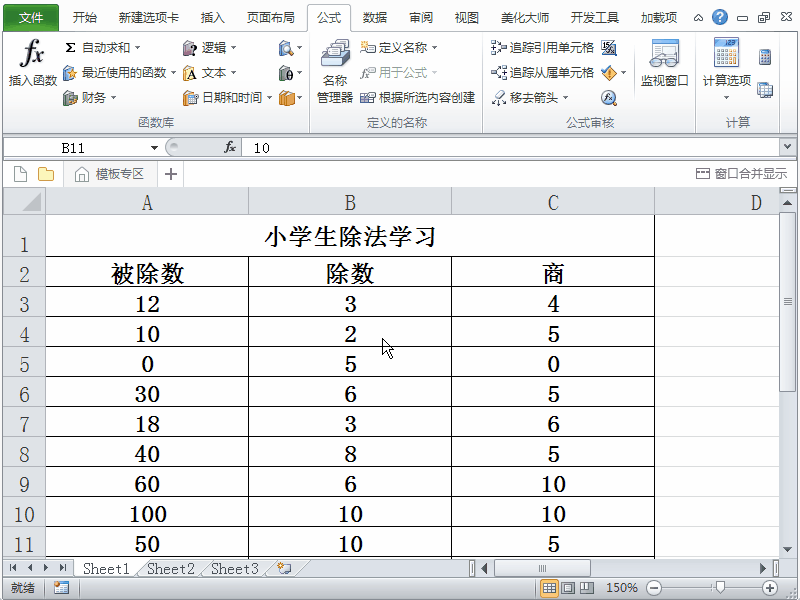800x600 pixels.
Task: Switch to Page Break Preview view
Action: pos(586,588)
